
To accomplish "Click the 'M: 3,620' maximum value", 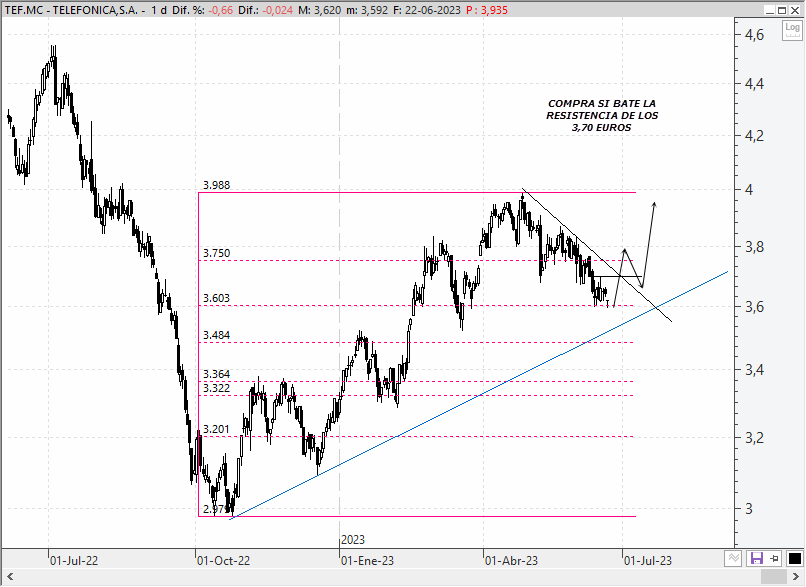I will pos(319,10).
